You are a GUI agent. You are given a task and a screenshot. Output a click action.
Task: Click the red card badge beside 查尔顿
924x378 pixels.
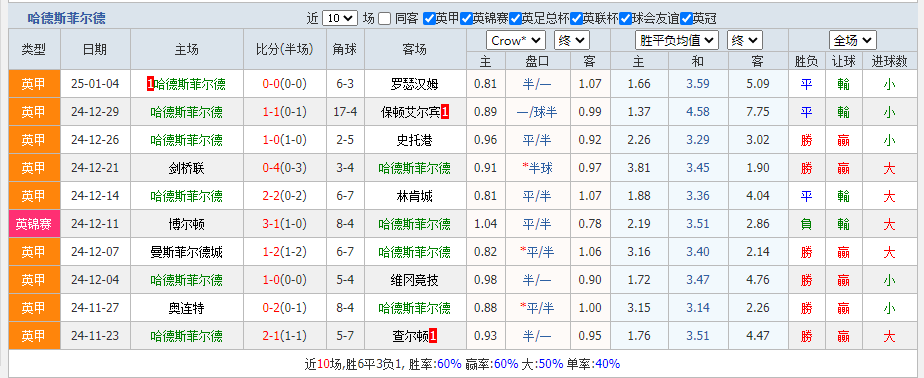[x=433, y=336]
